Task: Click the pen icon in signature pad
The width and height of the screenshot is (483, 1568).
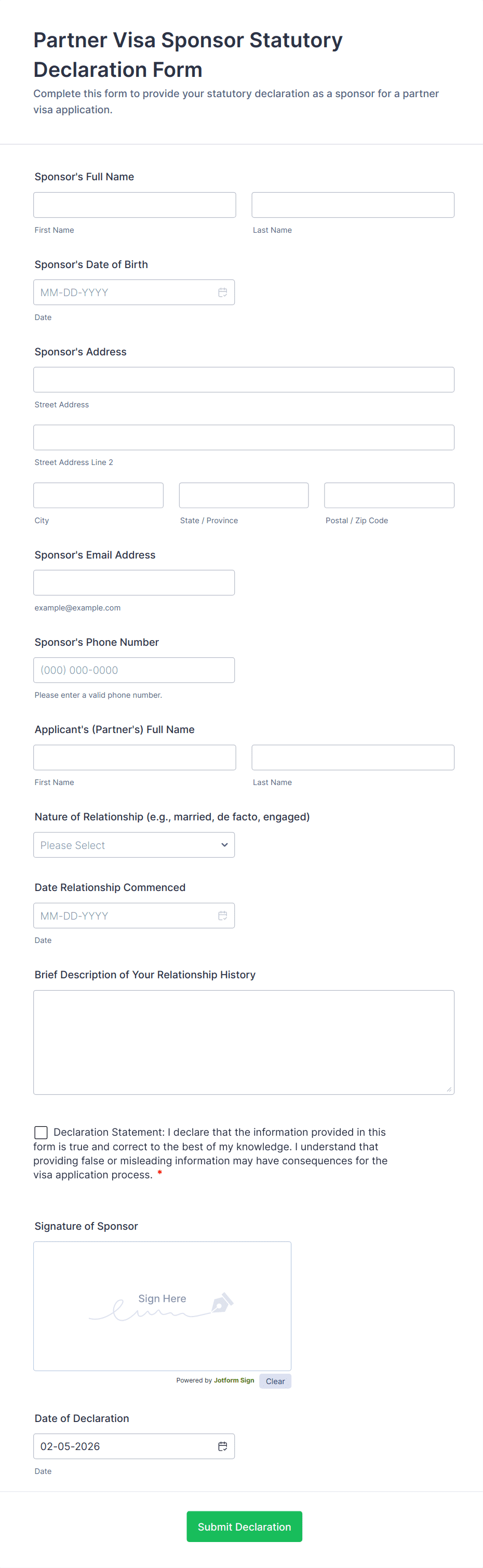Action: [x=222, y=1303]
